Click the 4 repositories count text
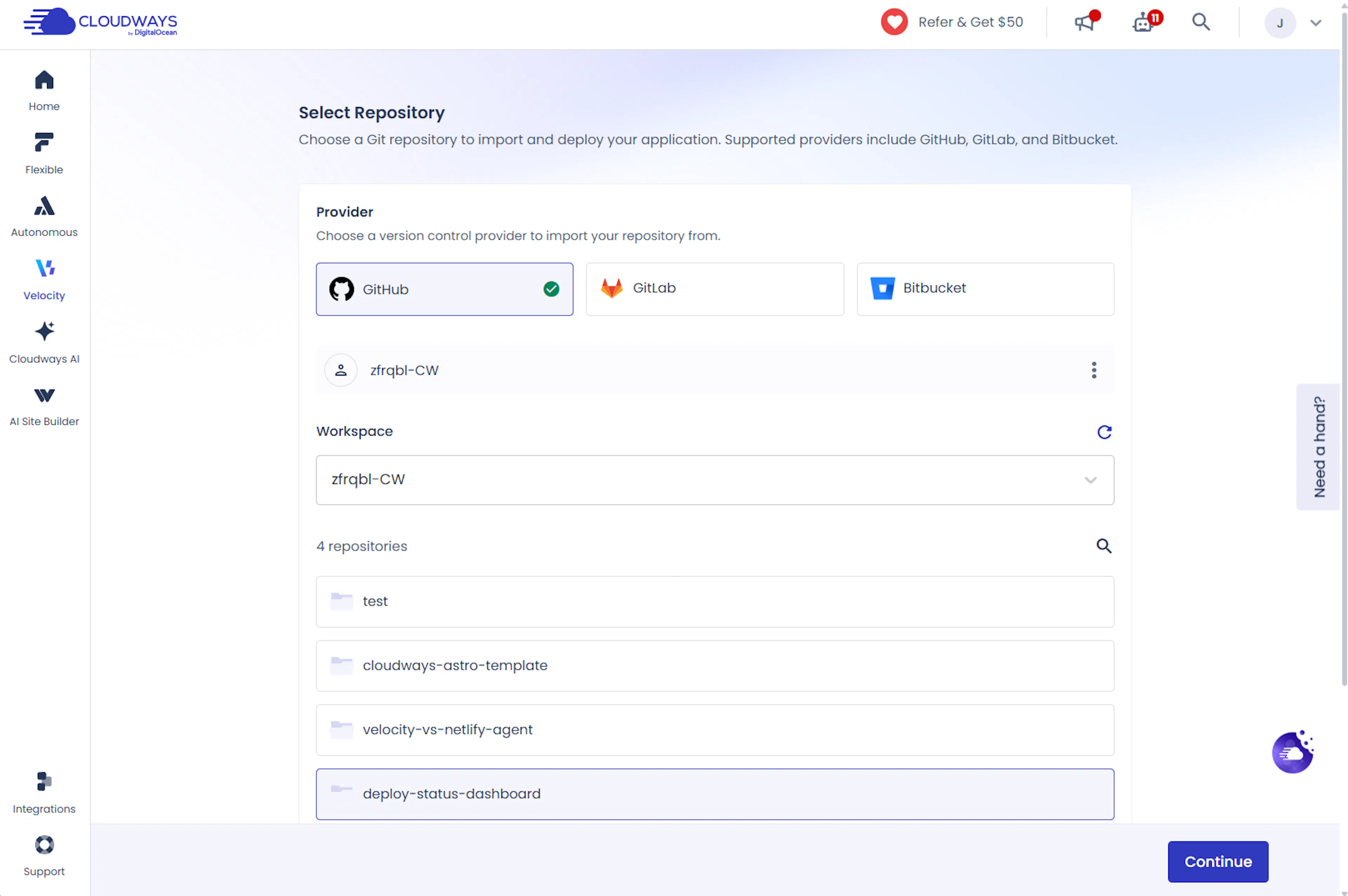The width and height of the screenshot is (1348, 896). coord(362,546)
